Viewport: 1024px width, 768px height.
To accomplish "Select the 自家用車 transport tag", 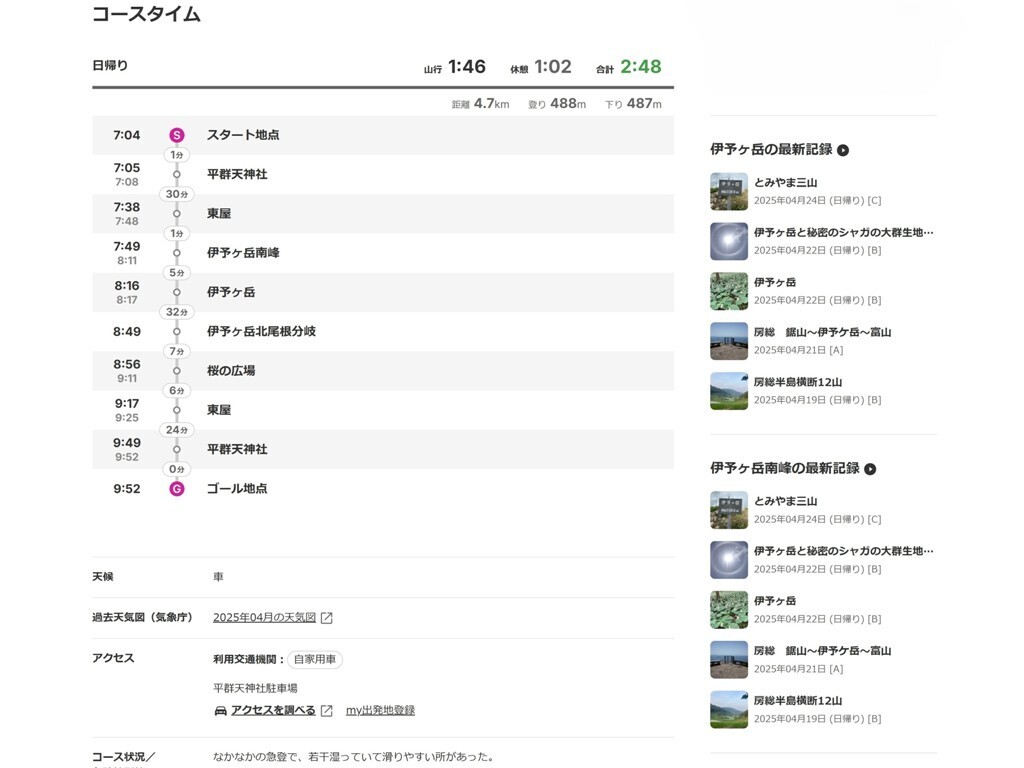I will (315, 660).
